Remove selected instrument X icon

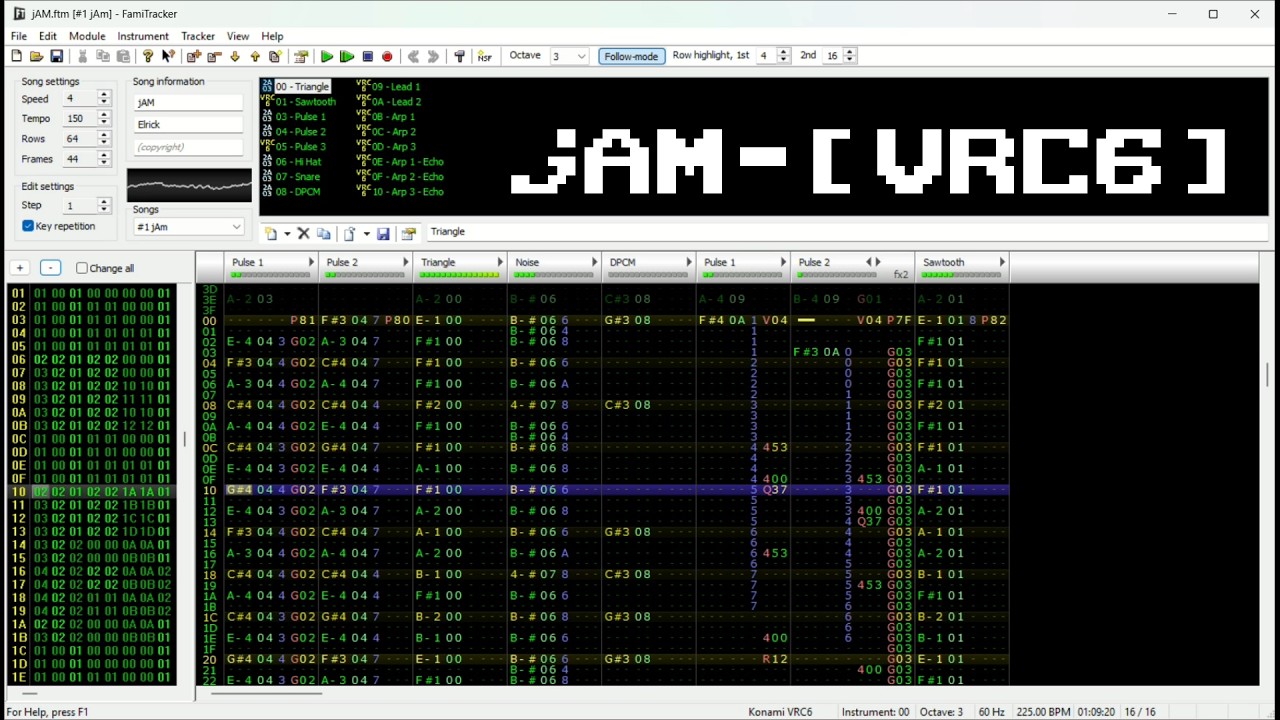[304, 233]
